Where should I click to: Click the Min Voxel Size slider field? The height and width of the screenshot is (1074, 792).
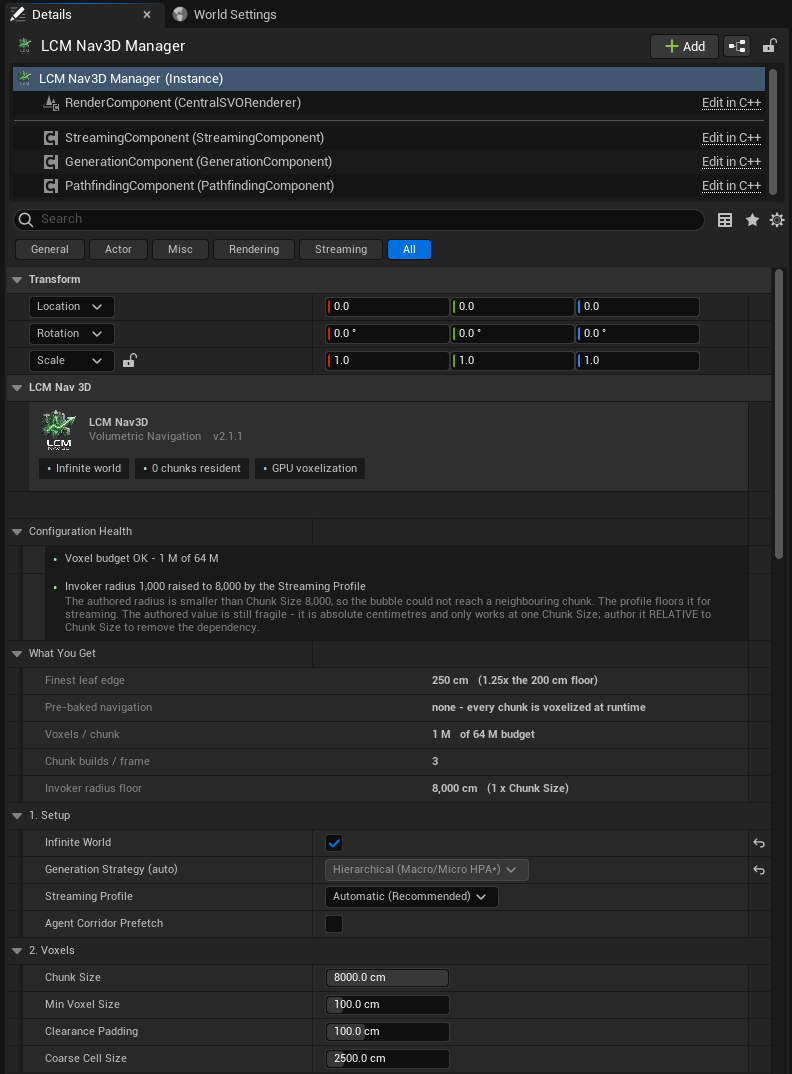click(x=387, y=1005)
